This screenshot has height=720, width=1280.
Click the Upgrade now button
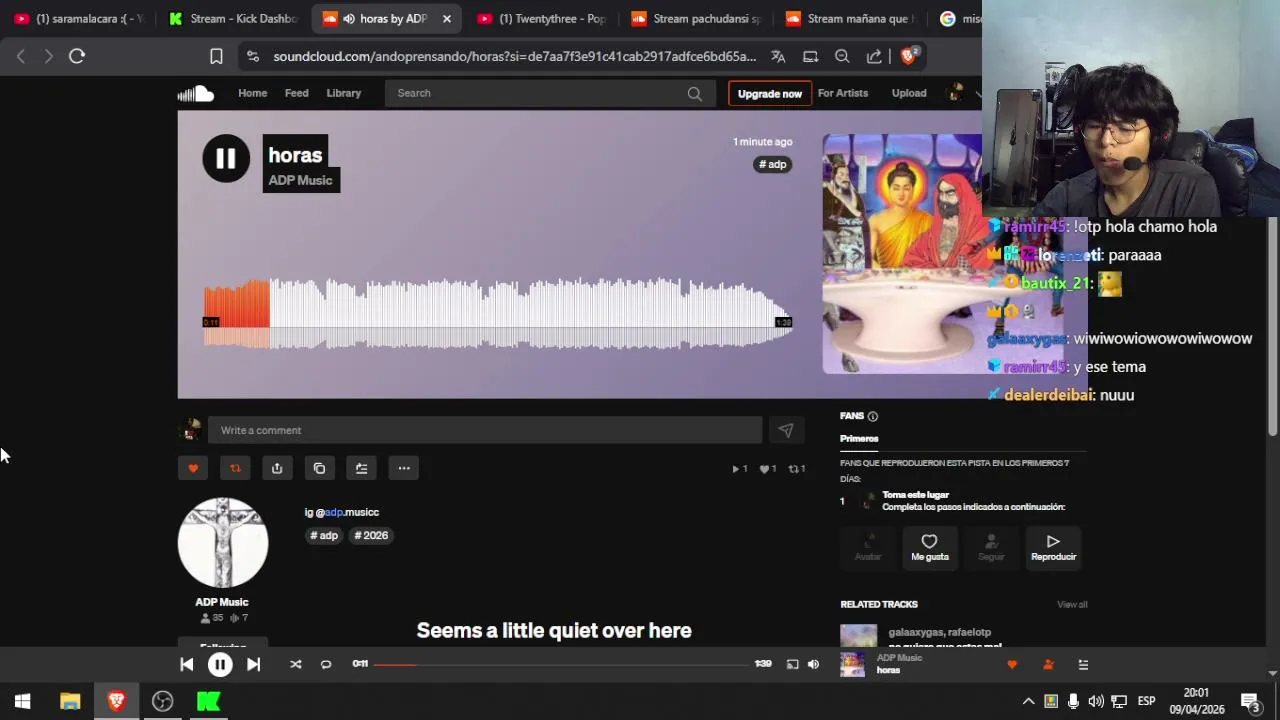(x=769, y=93)
